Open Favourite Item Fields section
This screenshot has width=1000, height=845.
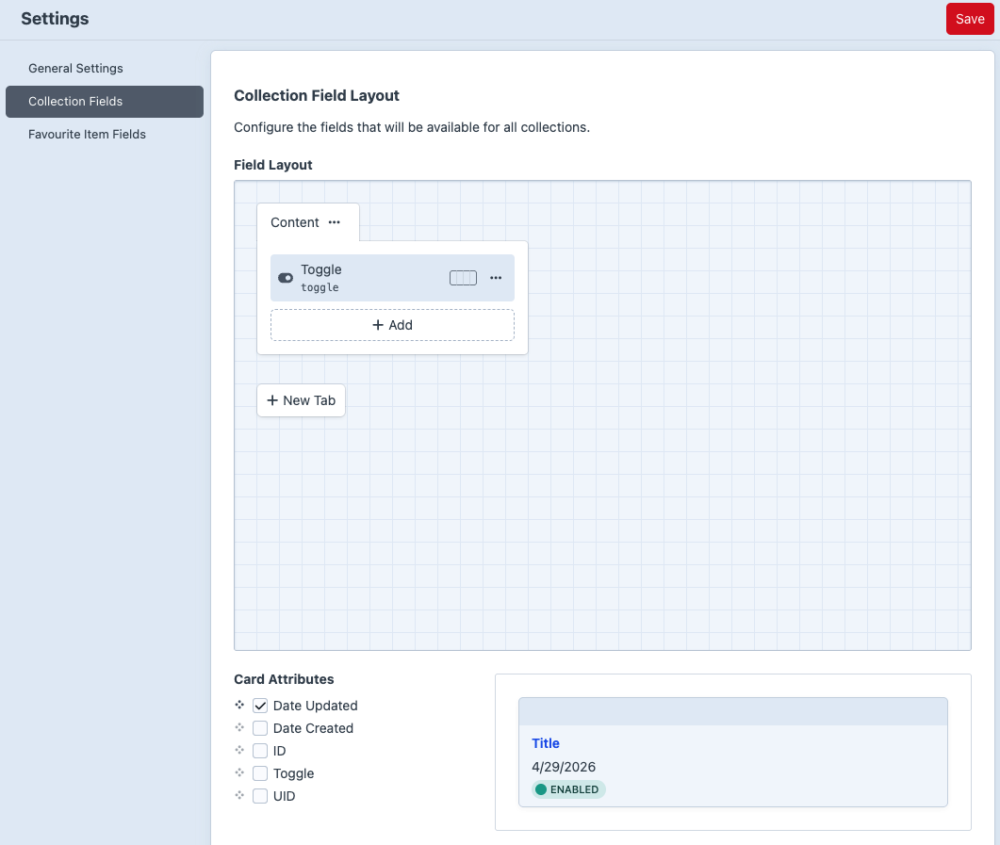[x=105, y=134]
